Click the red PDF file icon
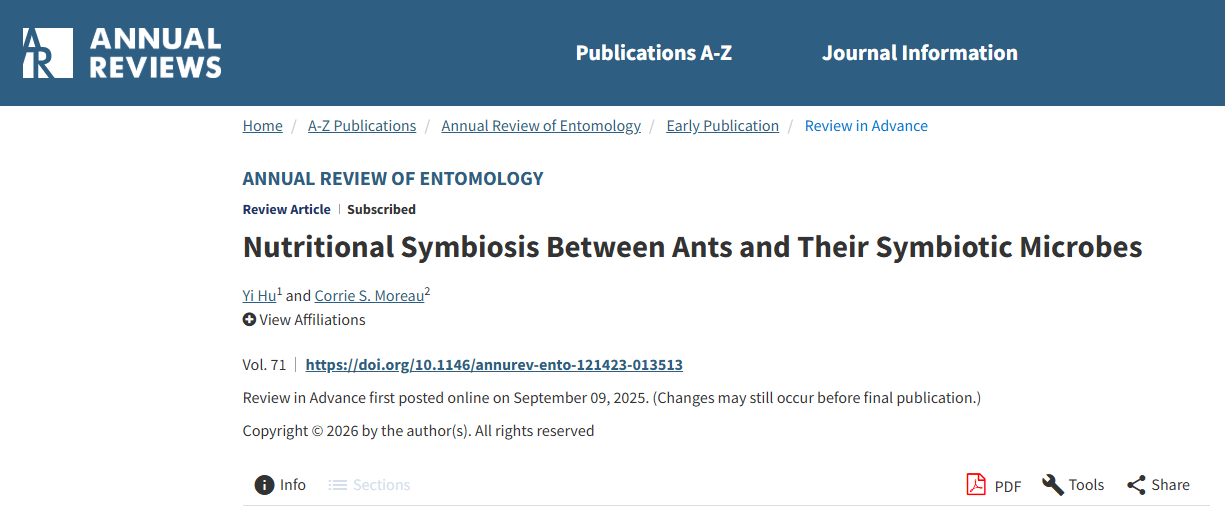Image resolution: width=1225 pixels, height=515 pixels. (x=975, y=485)
